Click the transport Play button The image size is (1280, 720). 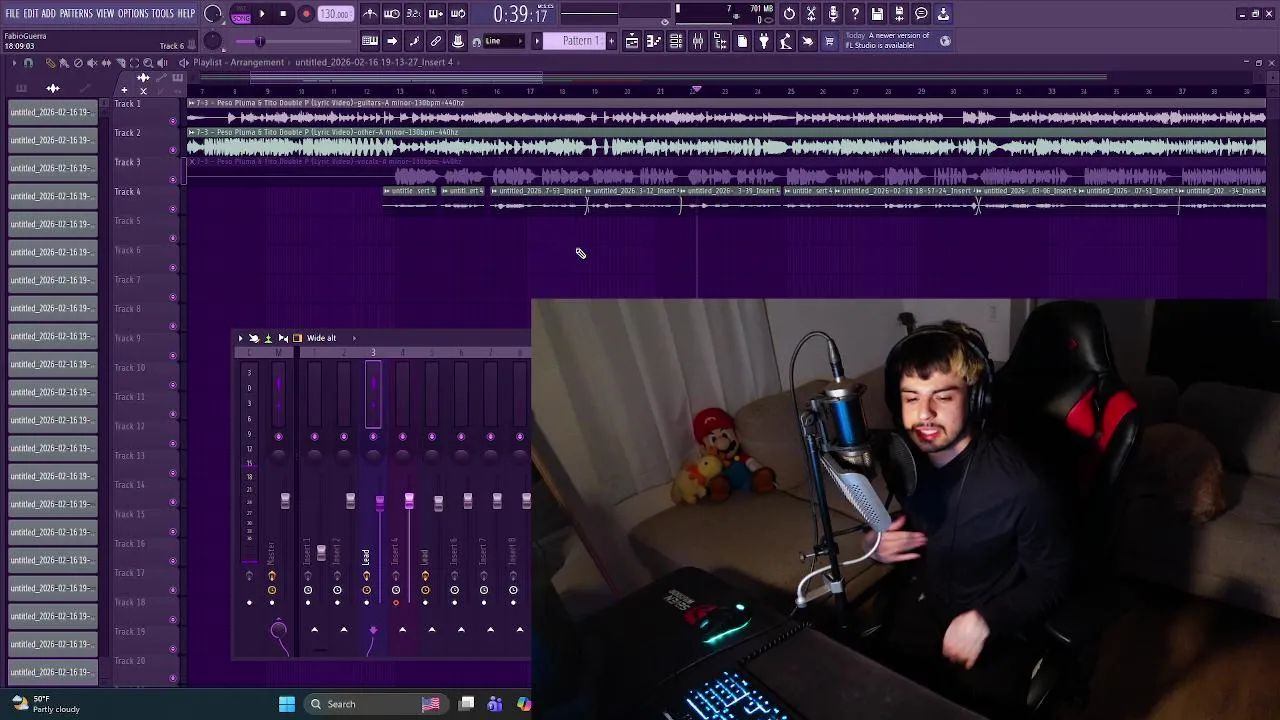262,14
